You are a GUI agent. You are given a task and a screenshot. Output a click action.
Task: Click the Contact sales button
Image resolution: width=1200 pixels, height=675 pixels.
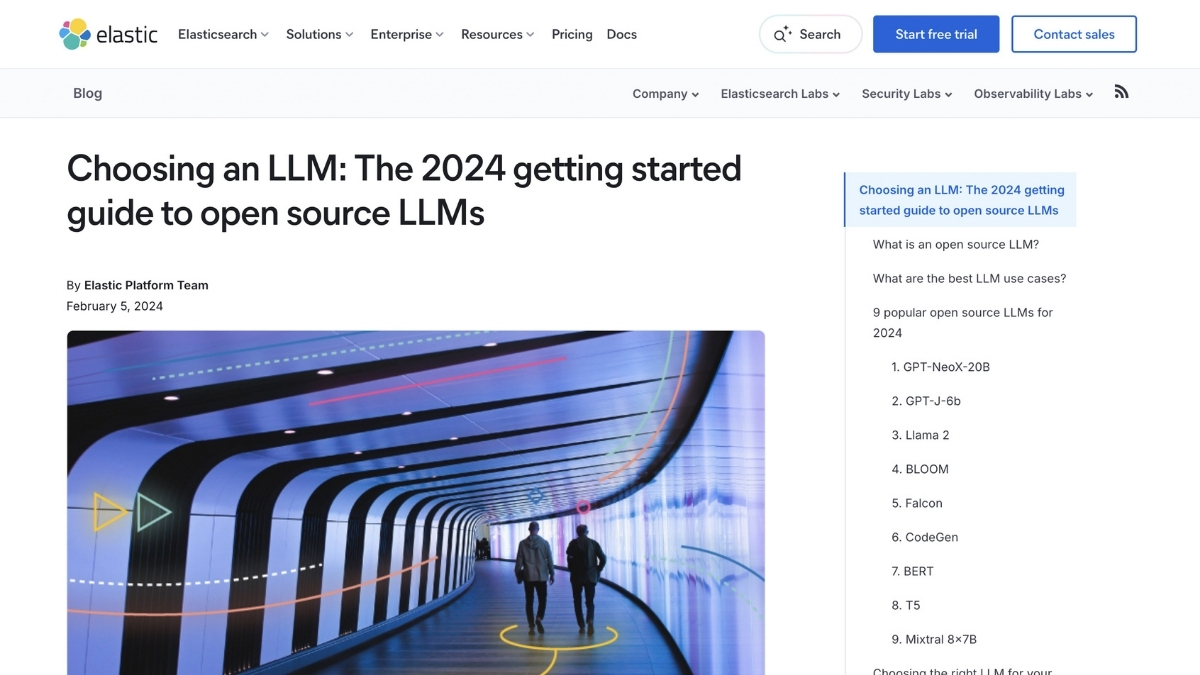click(1074, 34)
